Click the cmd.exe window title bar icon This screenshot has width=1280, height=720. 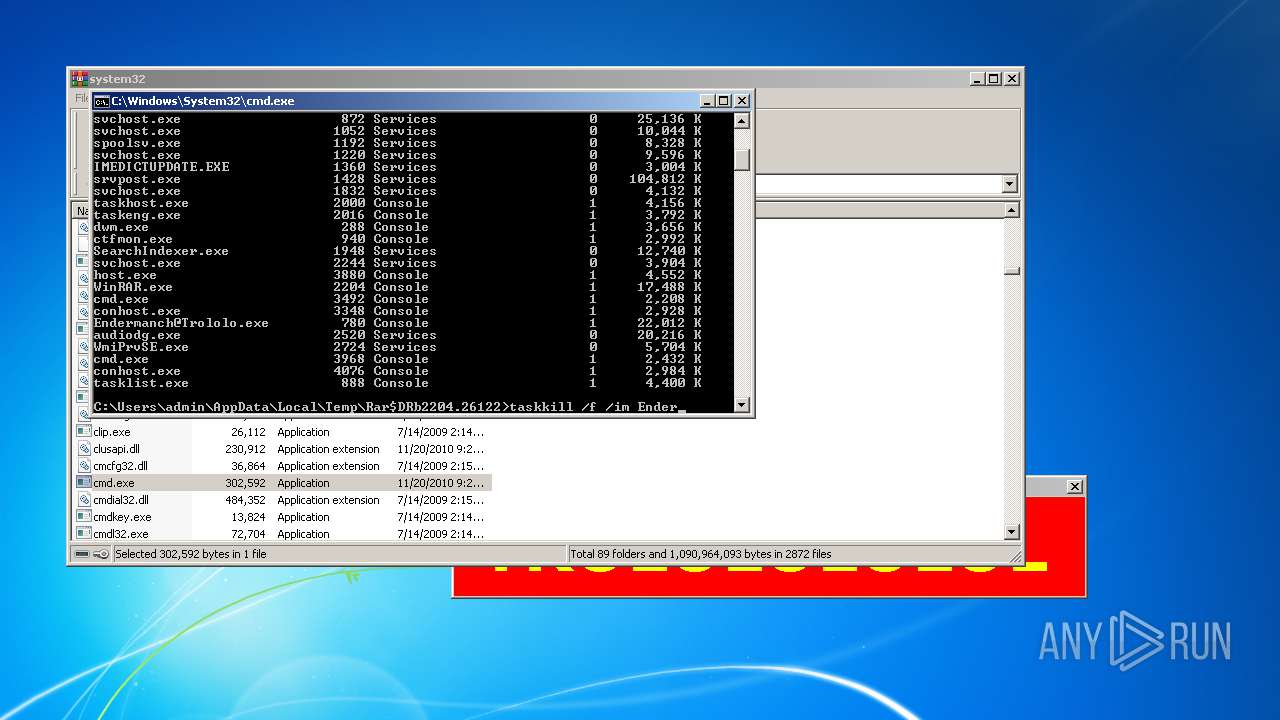(101, 101)
